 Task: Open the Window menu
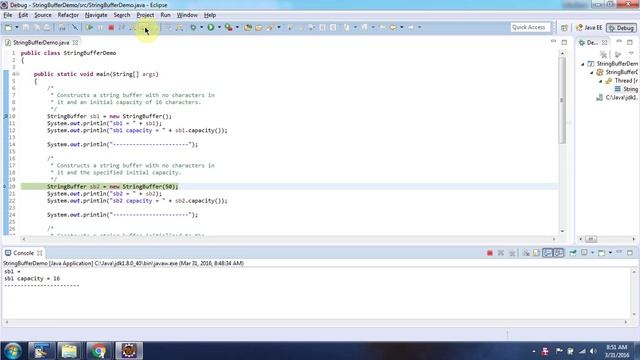(x=187, y=15)
